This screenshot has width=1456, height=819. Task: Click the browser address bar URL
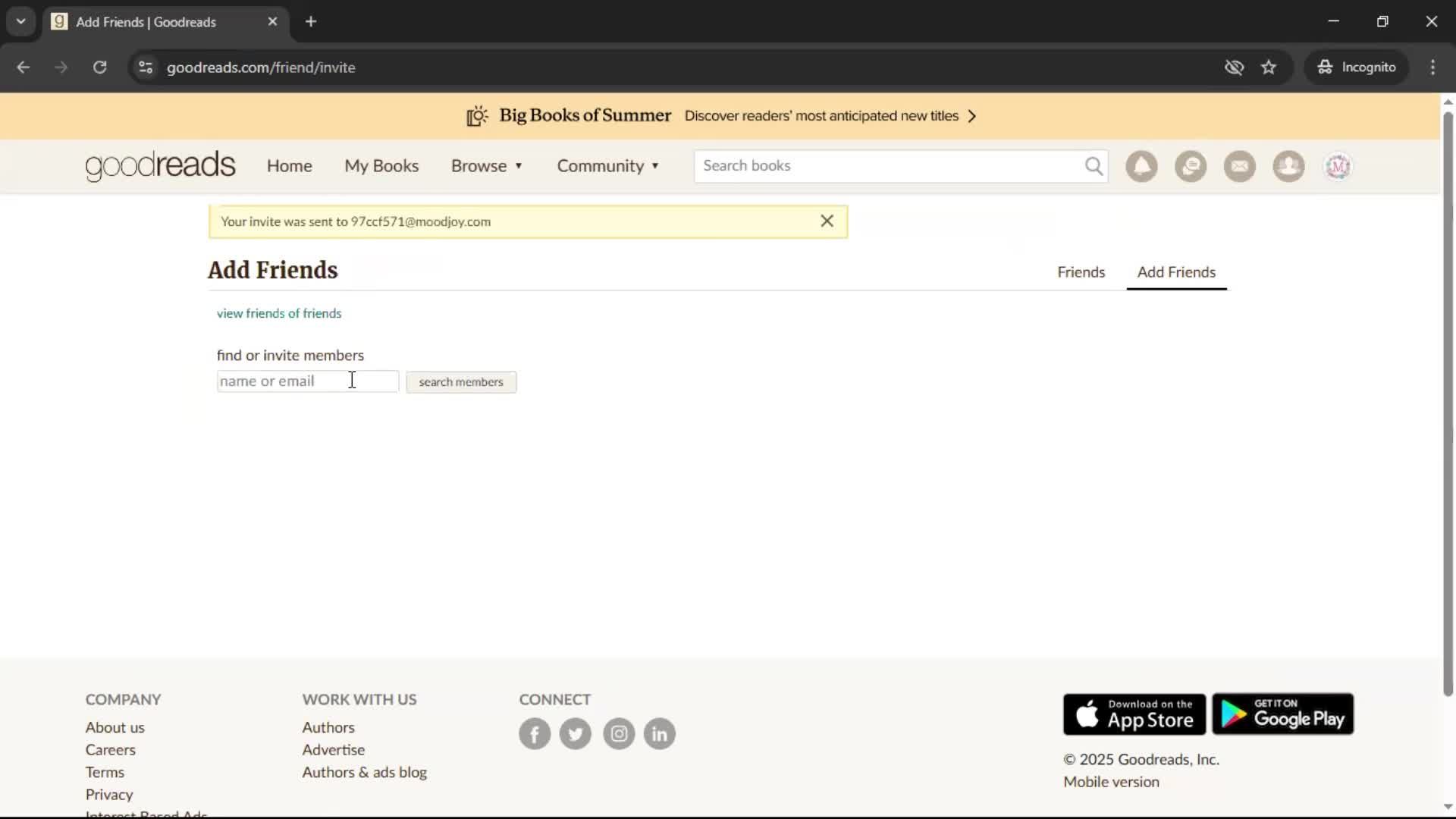tap(261, 67)
